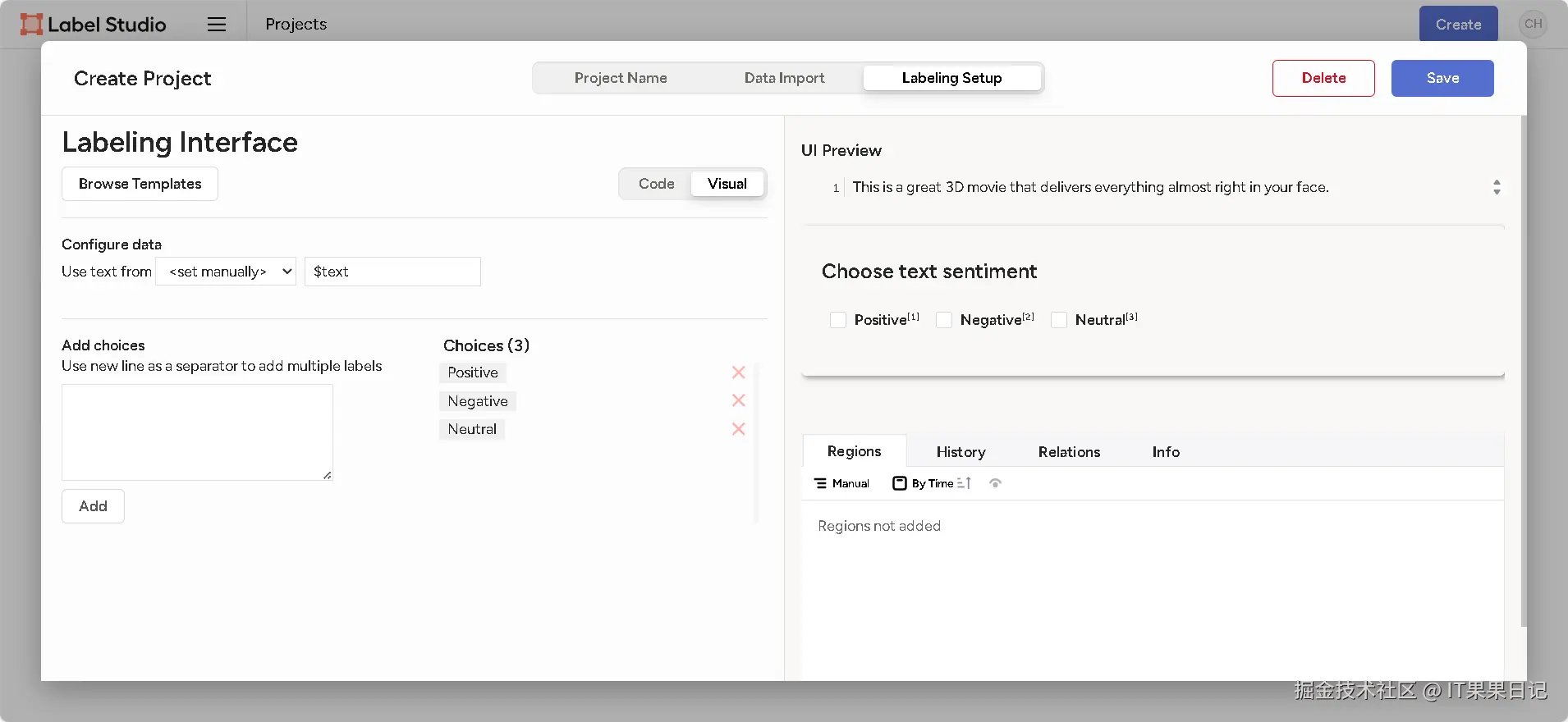Check the Neutral sentiment checkbox
This screenshot has width=1568, height=722.
1060,320
